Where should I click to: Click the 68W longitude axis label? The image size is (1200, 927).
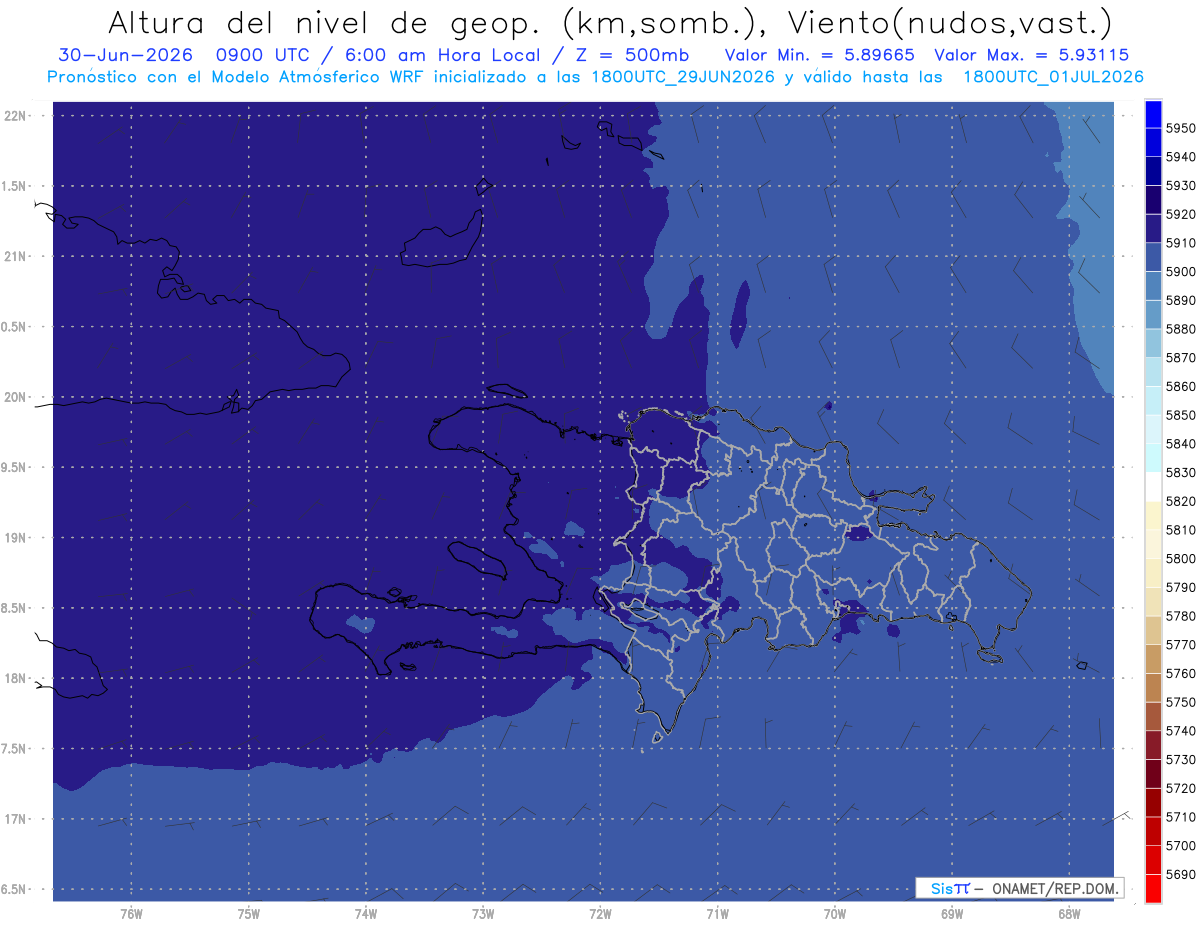(1069, 914)
